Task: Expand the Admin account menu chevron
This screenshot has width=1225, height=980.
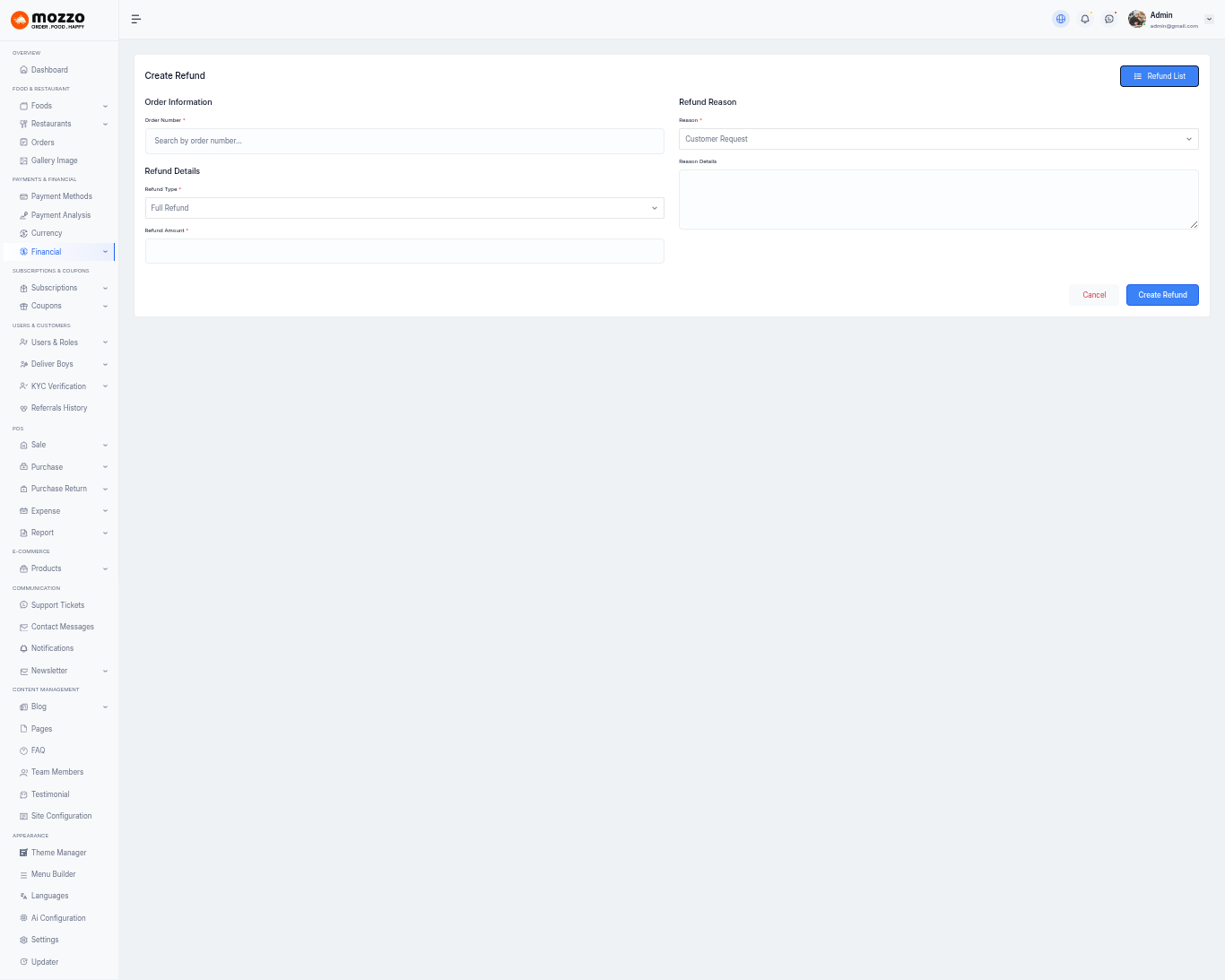Action: [1209, 19]
